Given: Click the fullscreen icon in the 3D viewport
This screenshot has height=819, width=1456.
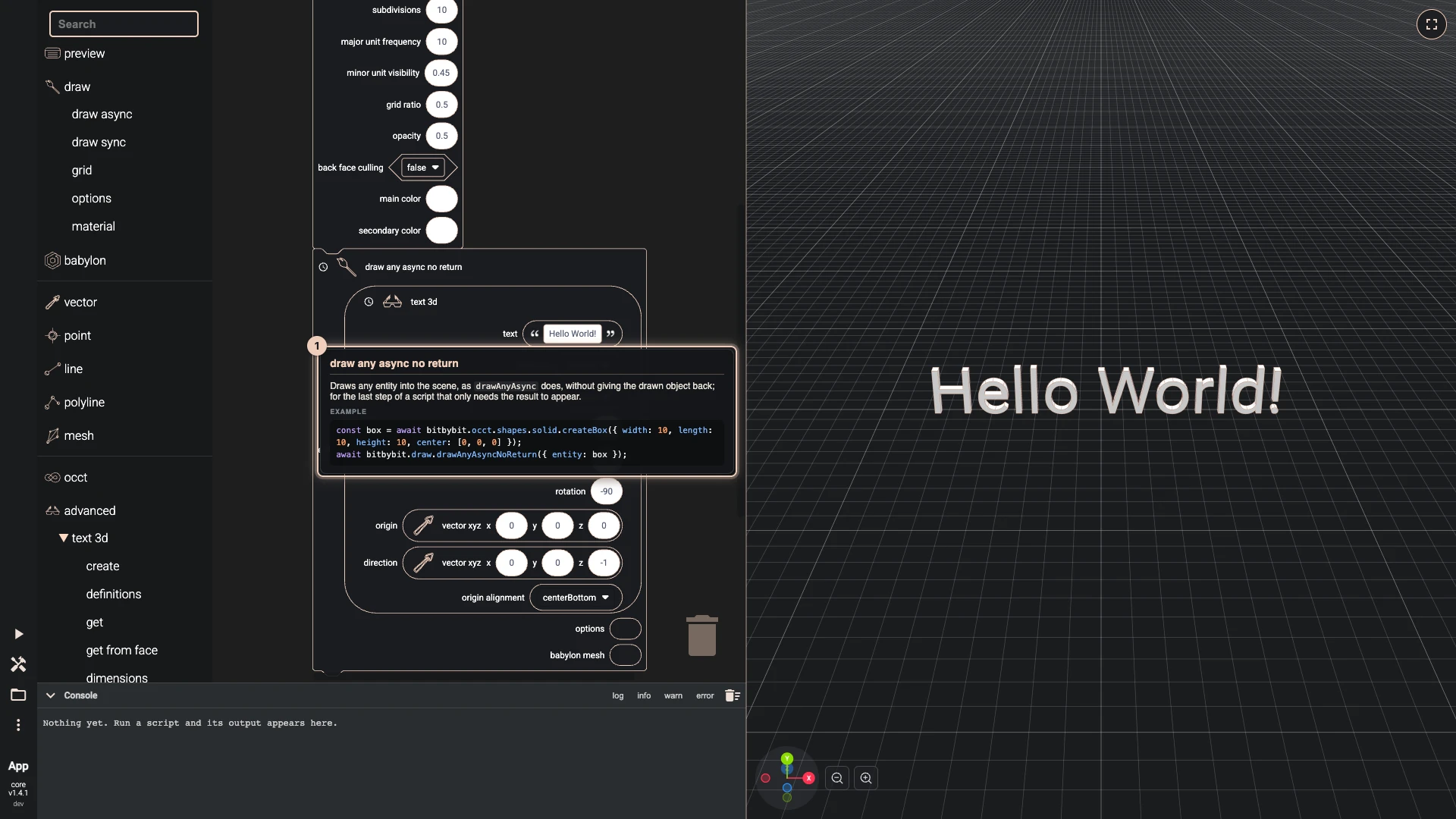Looking at the screenshot, I should [x=1431, y=24].
